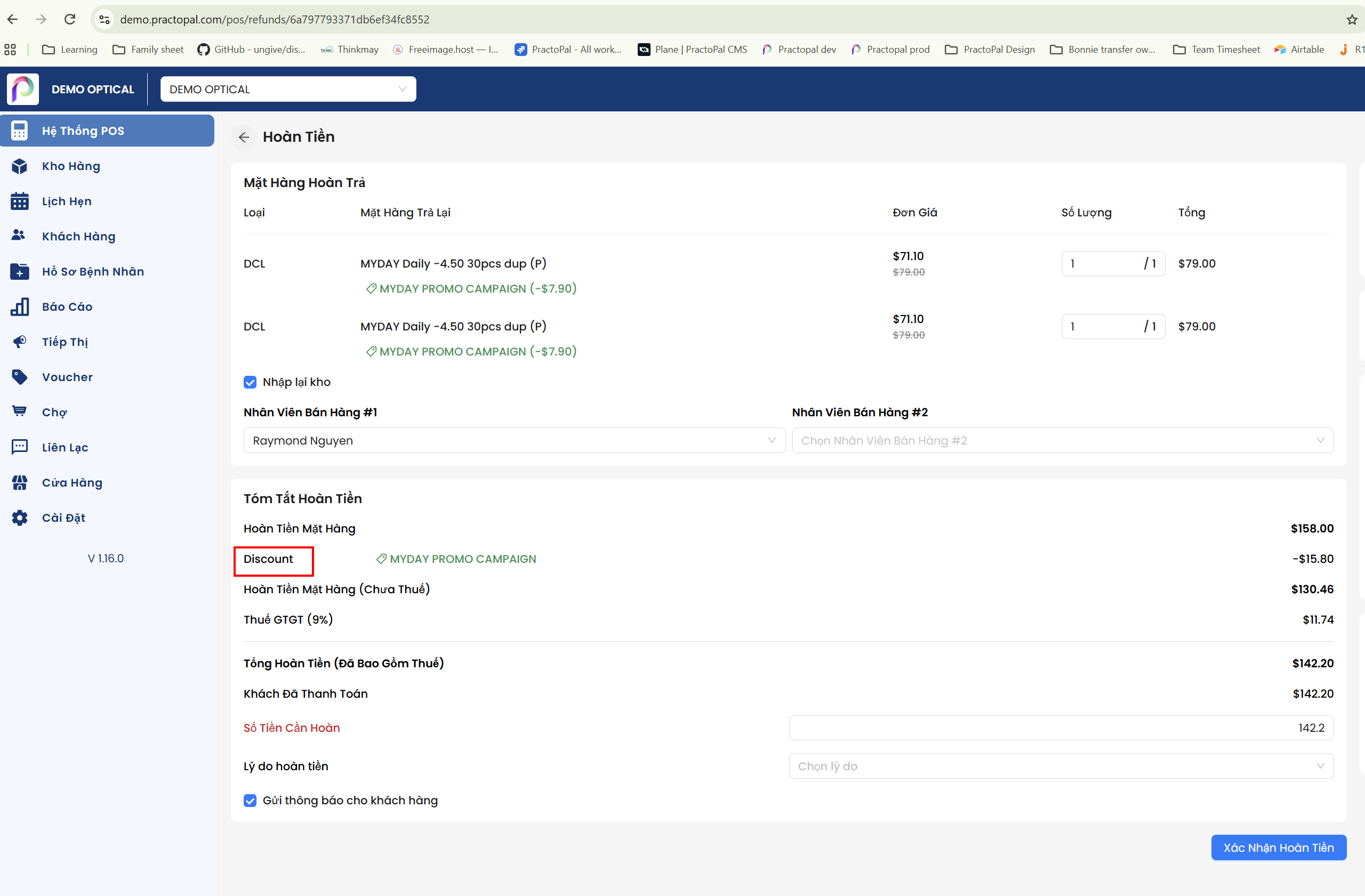1365x896 pixels.
Task: Click the 'V 1.16.0' version text
Action: (x=106, y=559)
